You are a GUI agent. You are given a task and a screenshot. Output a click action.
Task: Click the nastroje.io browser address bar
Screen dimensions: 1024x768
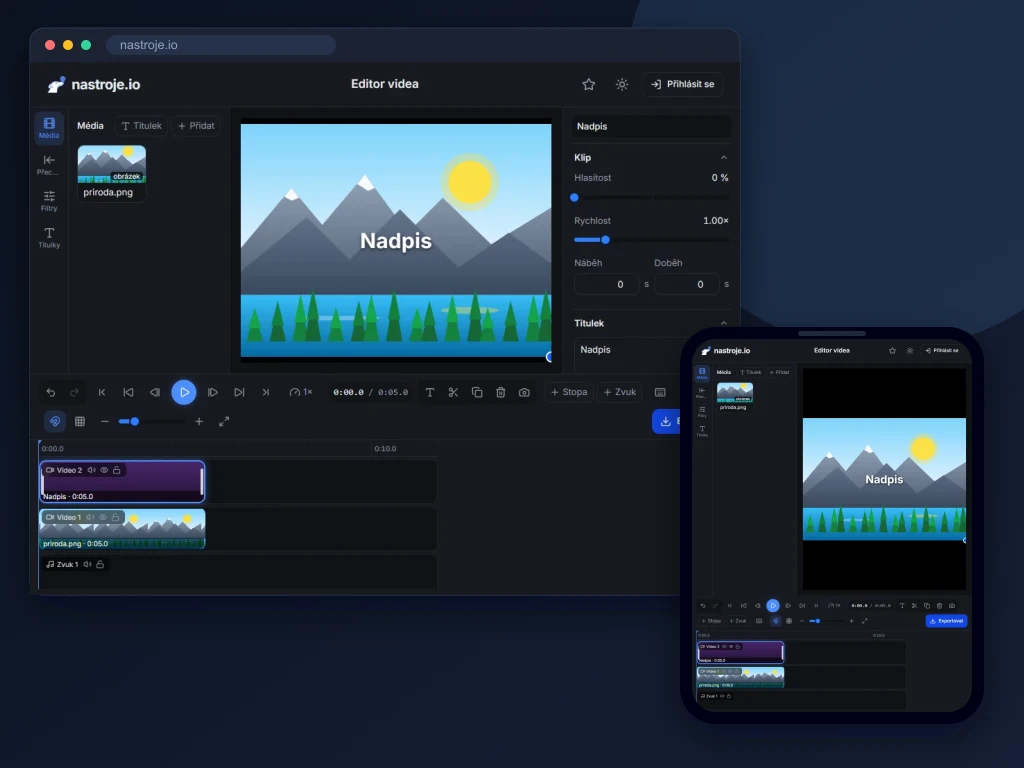click(x=221, y=45)
